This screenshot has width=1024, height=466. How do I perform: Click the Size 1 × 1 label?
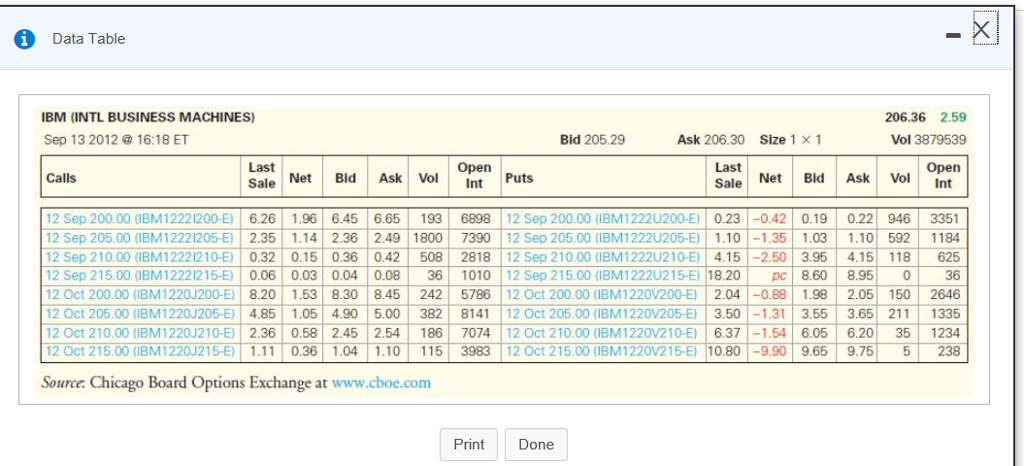tap(791, 140)
